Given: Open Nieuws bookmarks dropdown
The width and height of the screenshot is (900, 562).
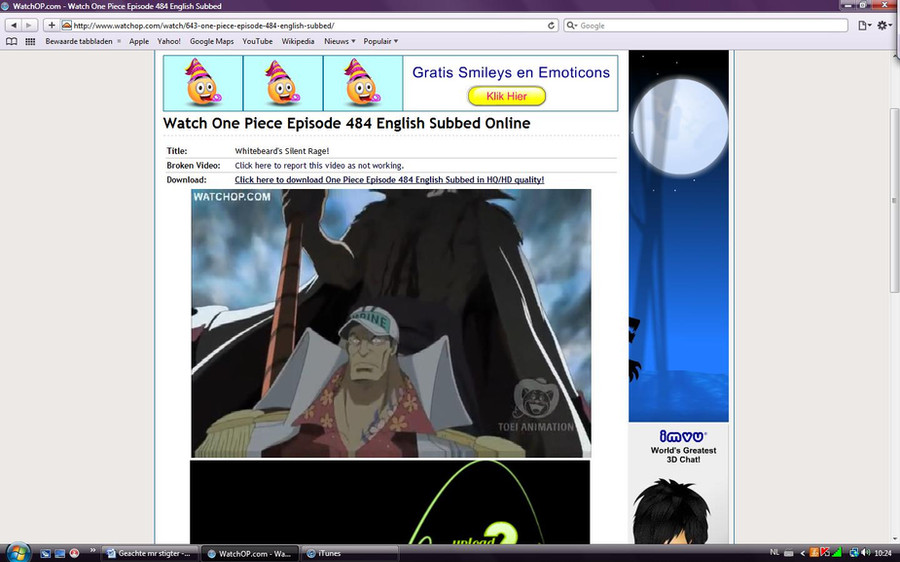Looking at the screenshot, I should point(340,41).
